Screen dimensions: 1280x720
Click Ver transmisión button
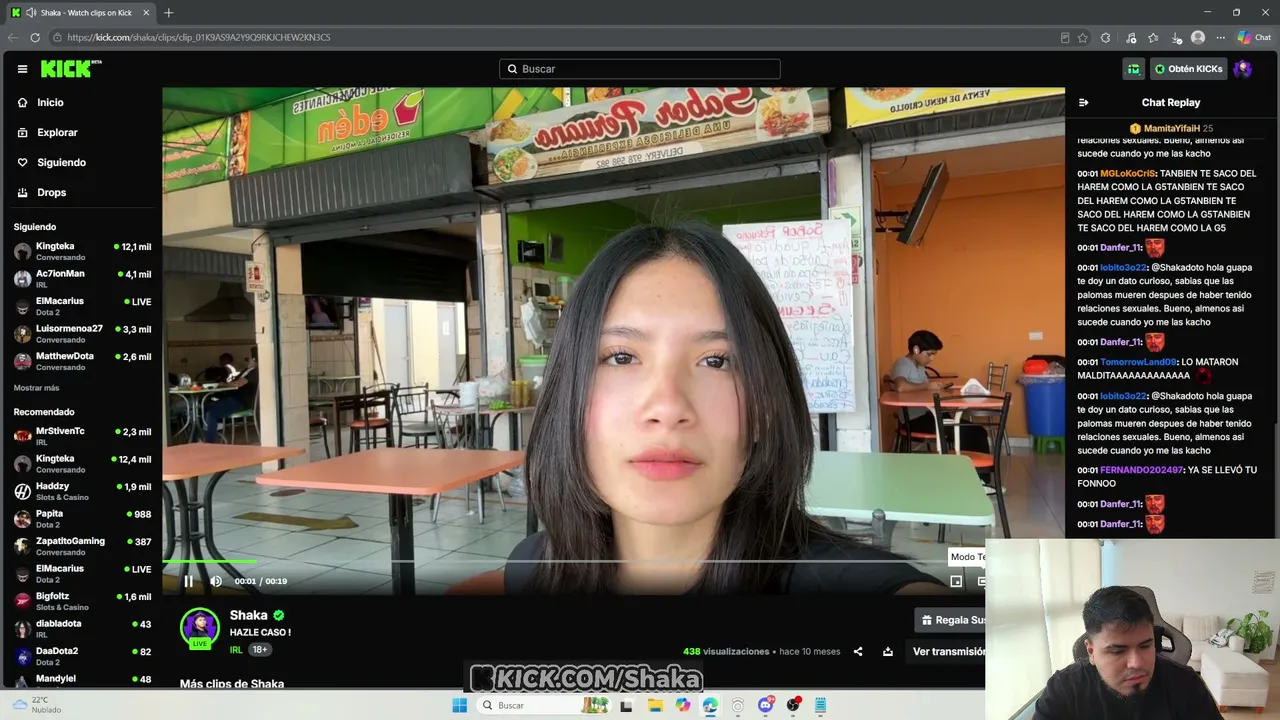coord(948,652)
